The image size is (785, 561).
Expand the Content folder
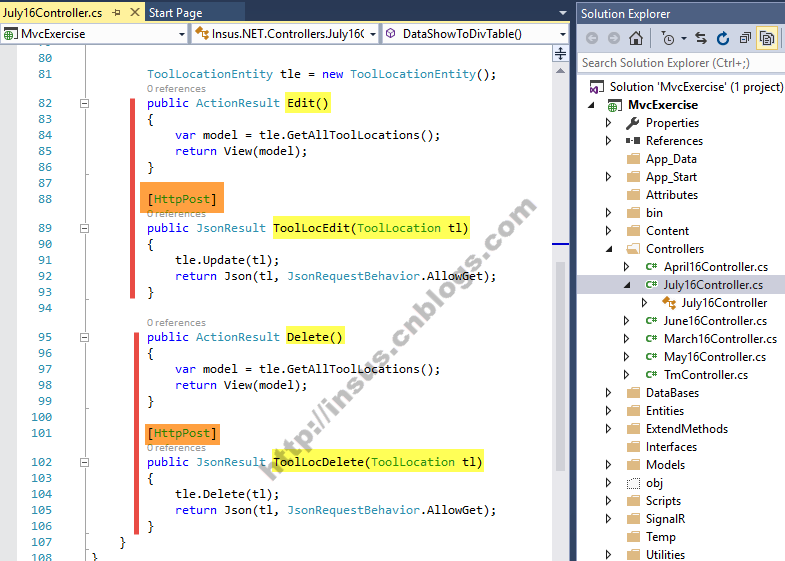coord(608,231)
